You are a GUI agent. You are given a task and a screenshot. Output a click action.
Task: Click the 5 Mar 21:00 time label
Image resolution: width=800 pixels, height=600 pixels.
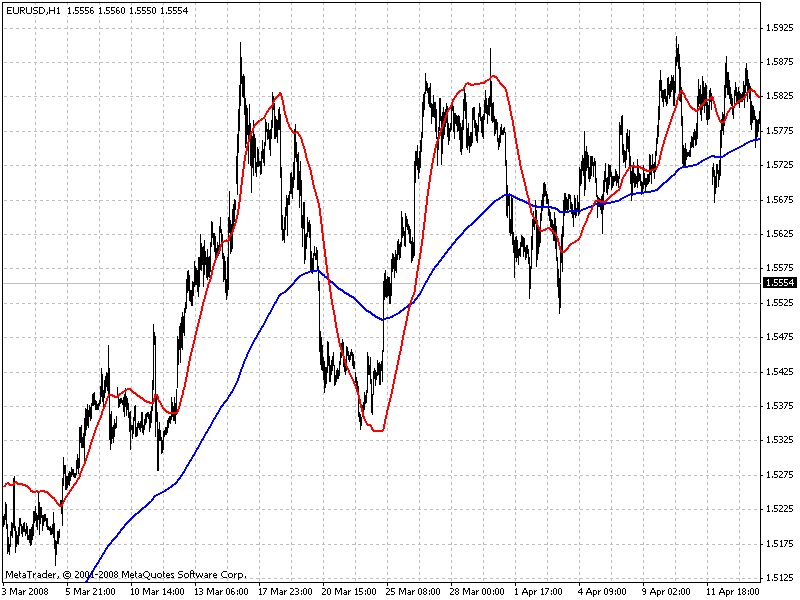tap(91, 592)
